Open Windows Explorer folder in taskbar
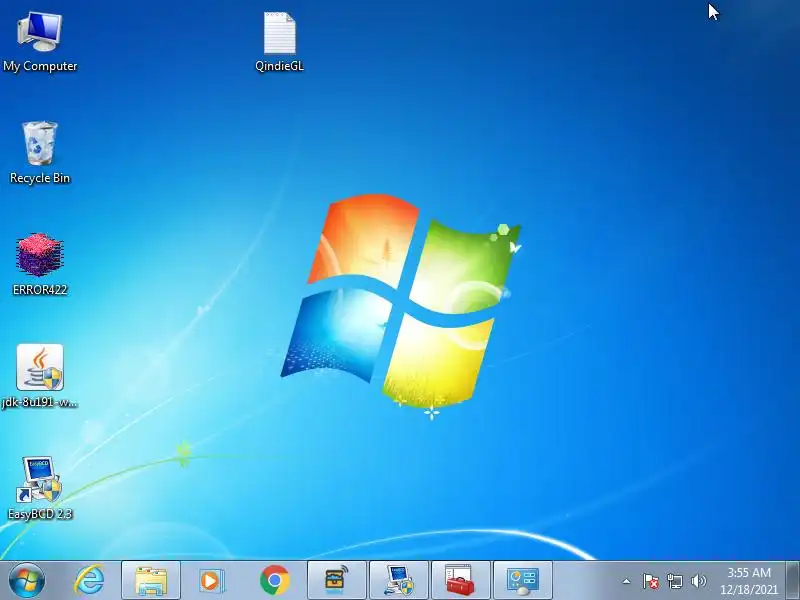 [x=151, y=581]
